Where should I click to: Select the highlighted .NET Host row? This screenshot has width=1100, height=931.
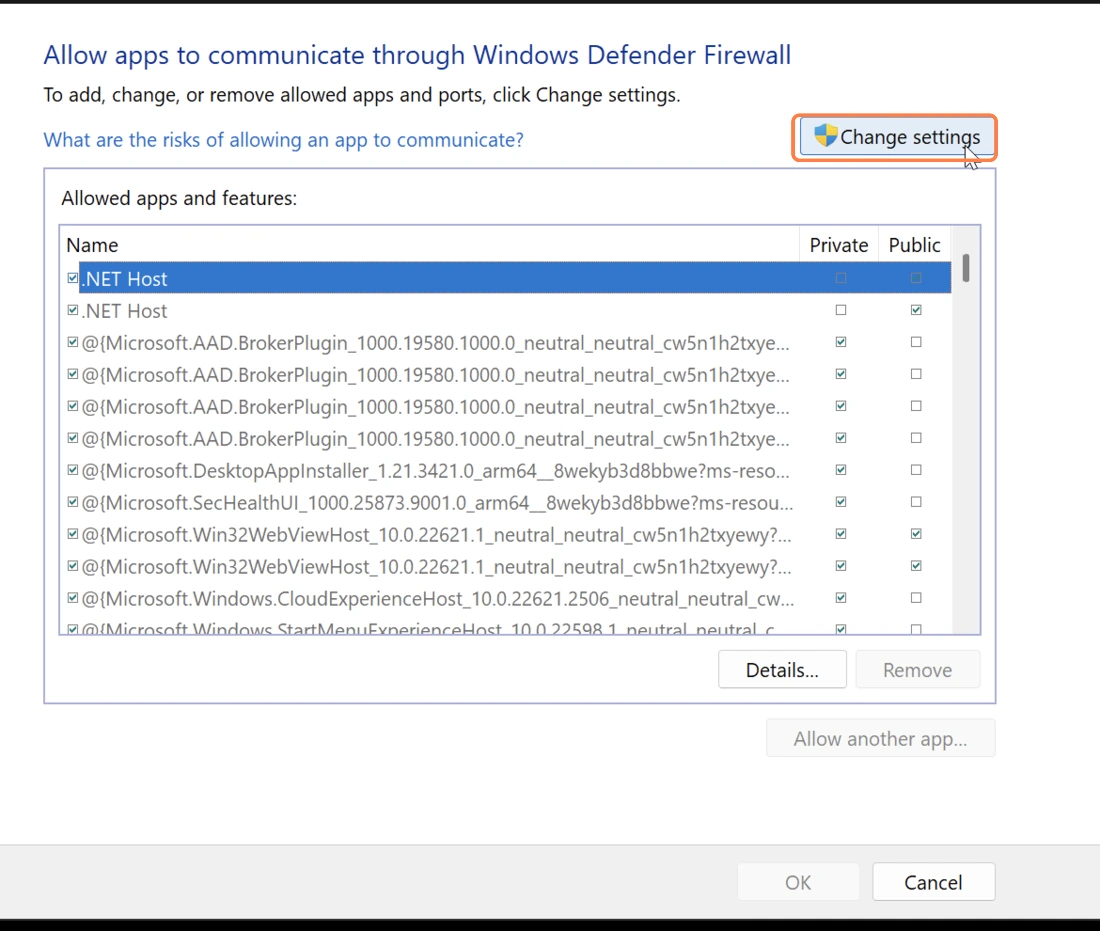pos(515,279)
